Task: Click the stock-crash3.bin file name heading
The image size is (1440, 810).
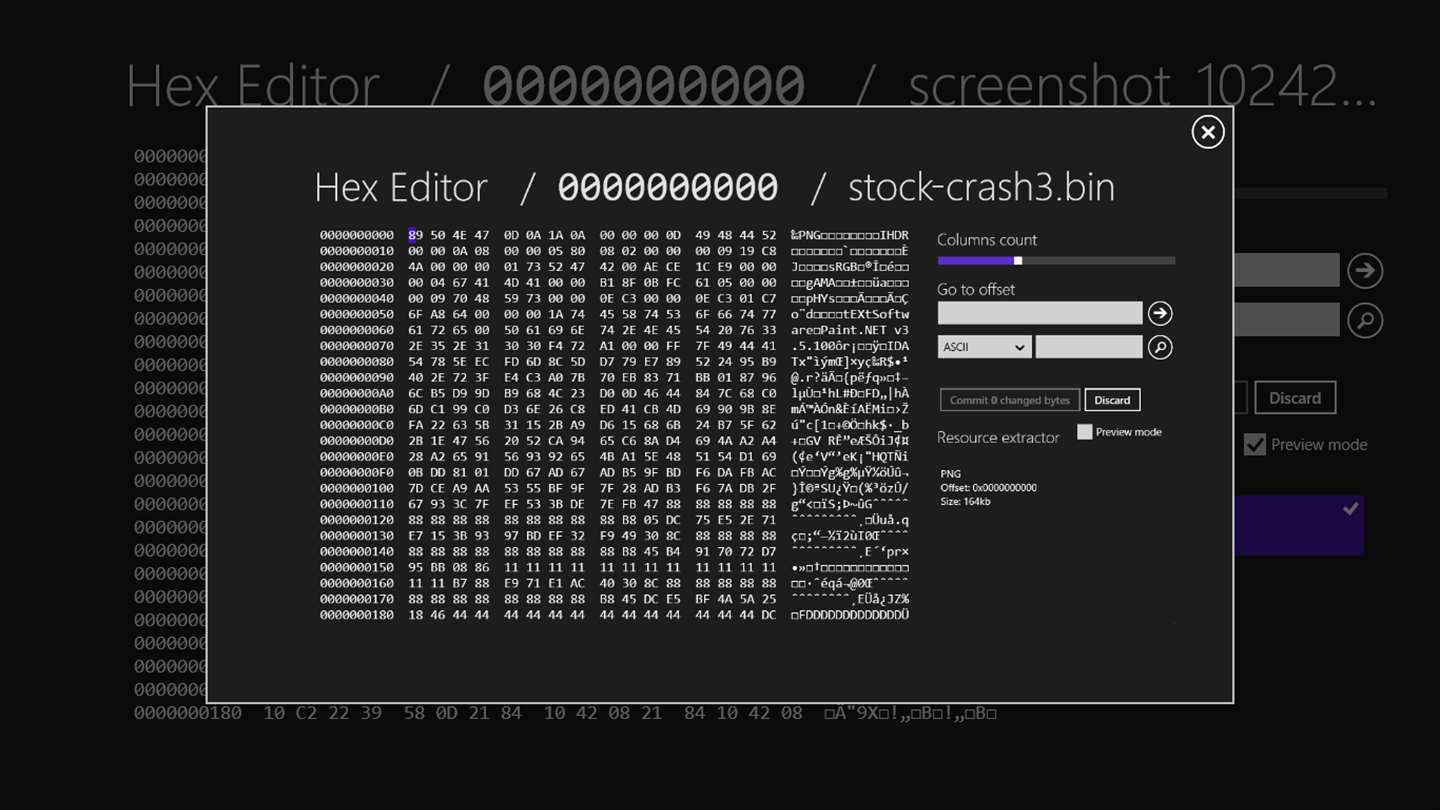Action: tap(981, 187)
